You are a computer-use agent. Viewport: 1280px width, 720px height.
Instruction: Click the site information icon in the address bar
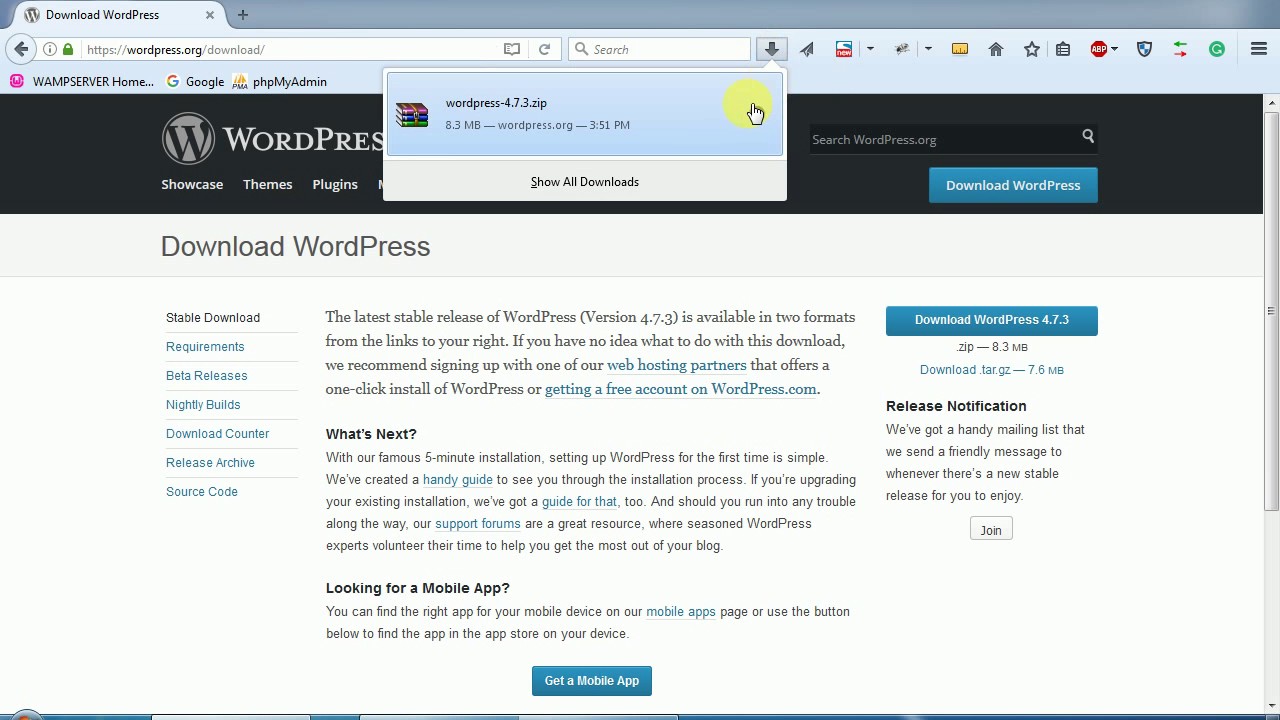[49, 49]
